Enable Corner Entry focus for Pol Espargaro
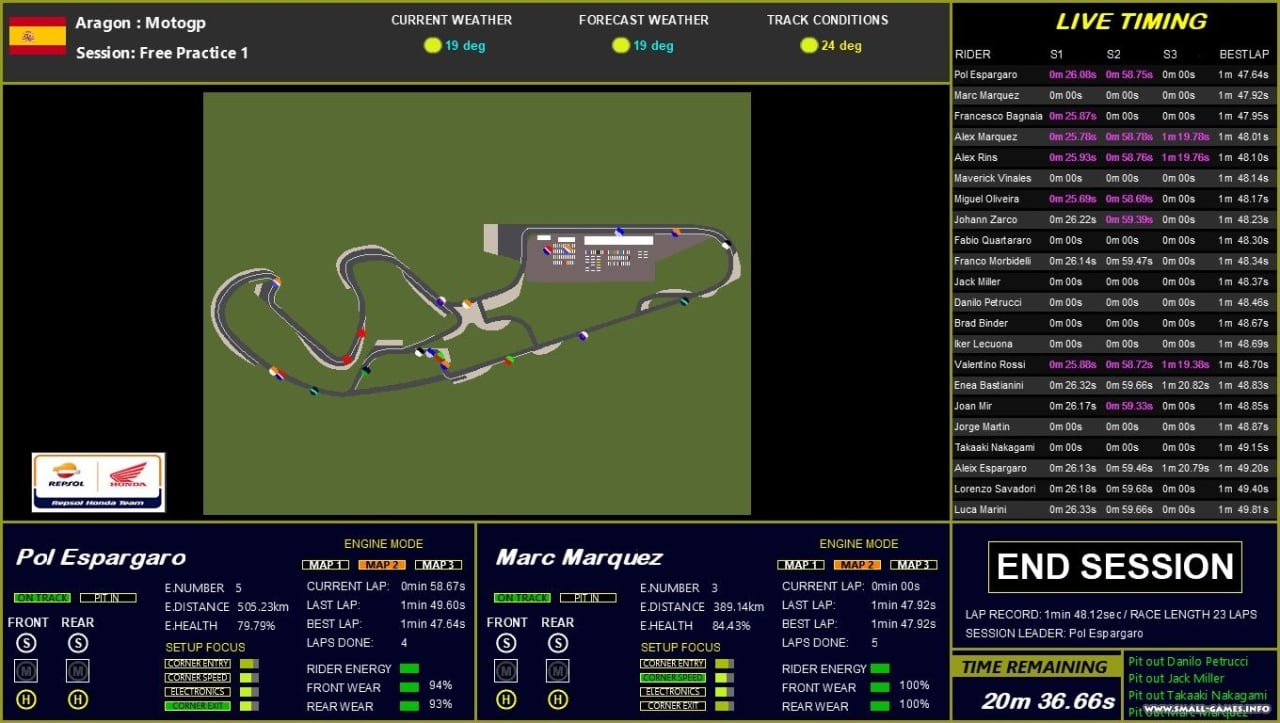This screenshot has width=1280, height=723. tap(198, 664)
